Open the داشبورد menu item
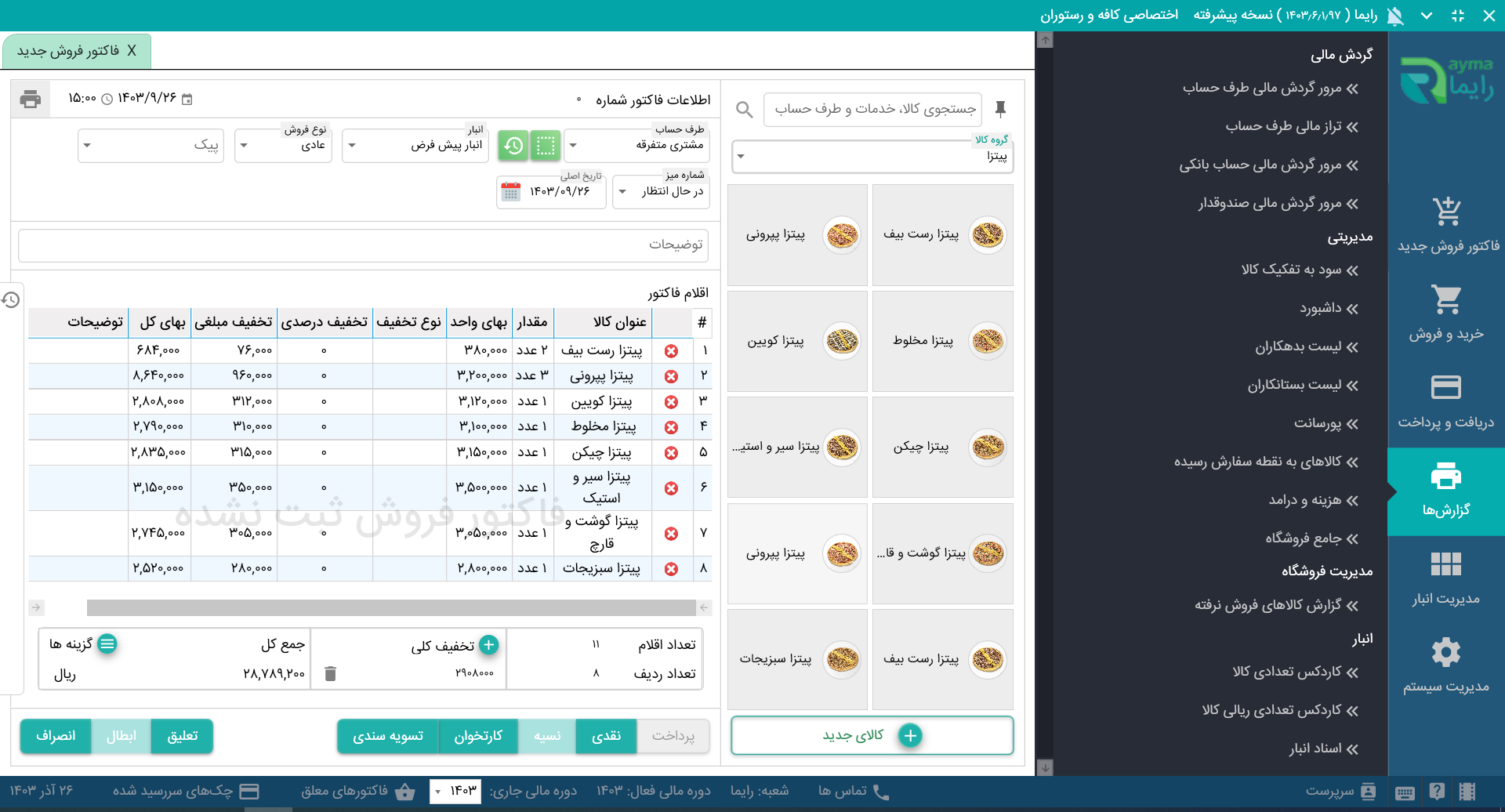The image size is (1505, 812). click(x=1329, y=309)
